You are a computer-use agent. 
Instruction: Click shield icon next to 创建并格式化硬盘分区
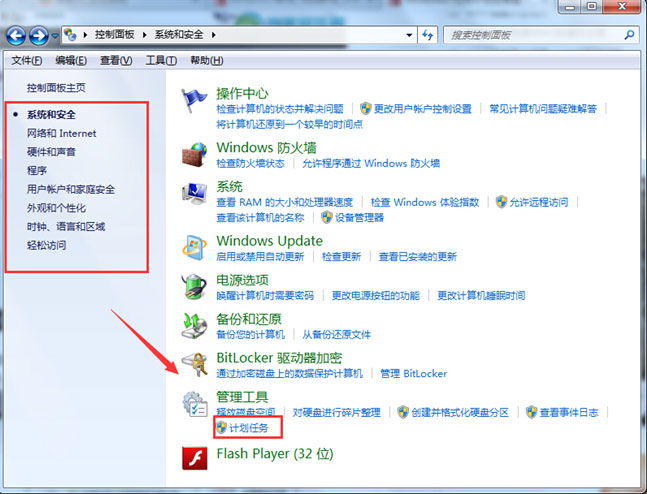403,412
